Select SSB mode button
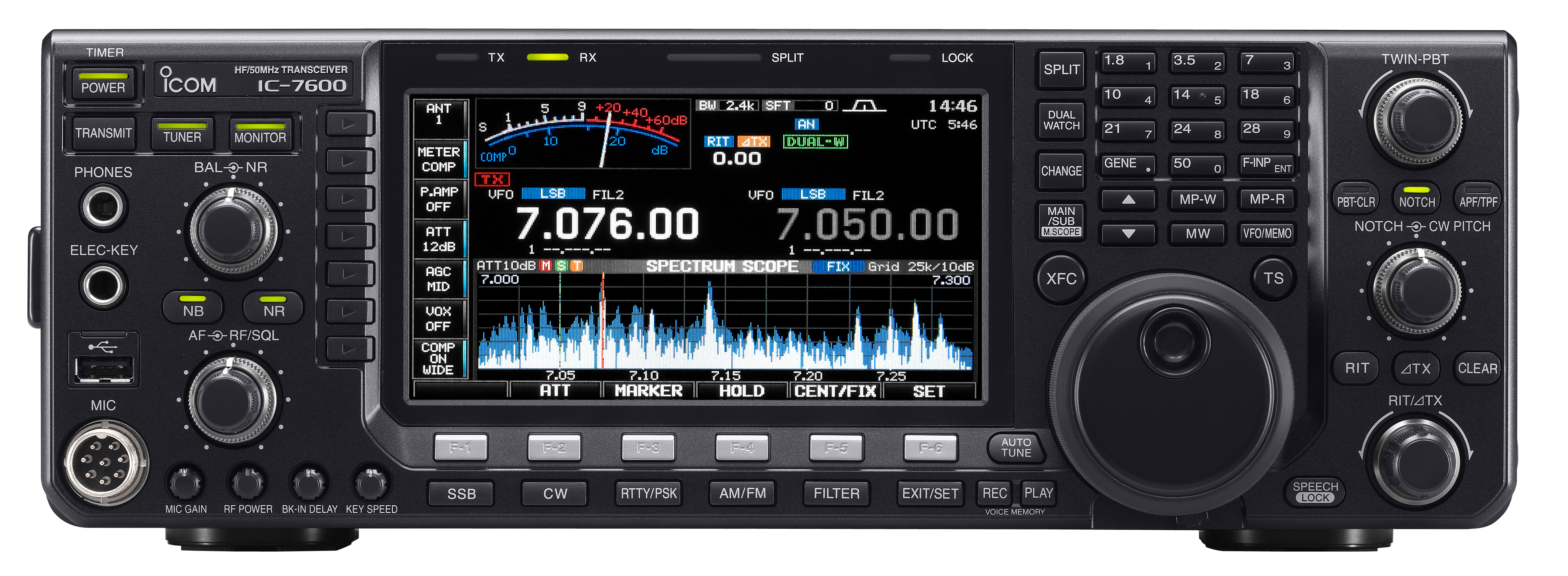 (461, 494)
